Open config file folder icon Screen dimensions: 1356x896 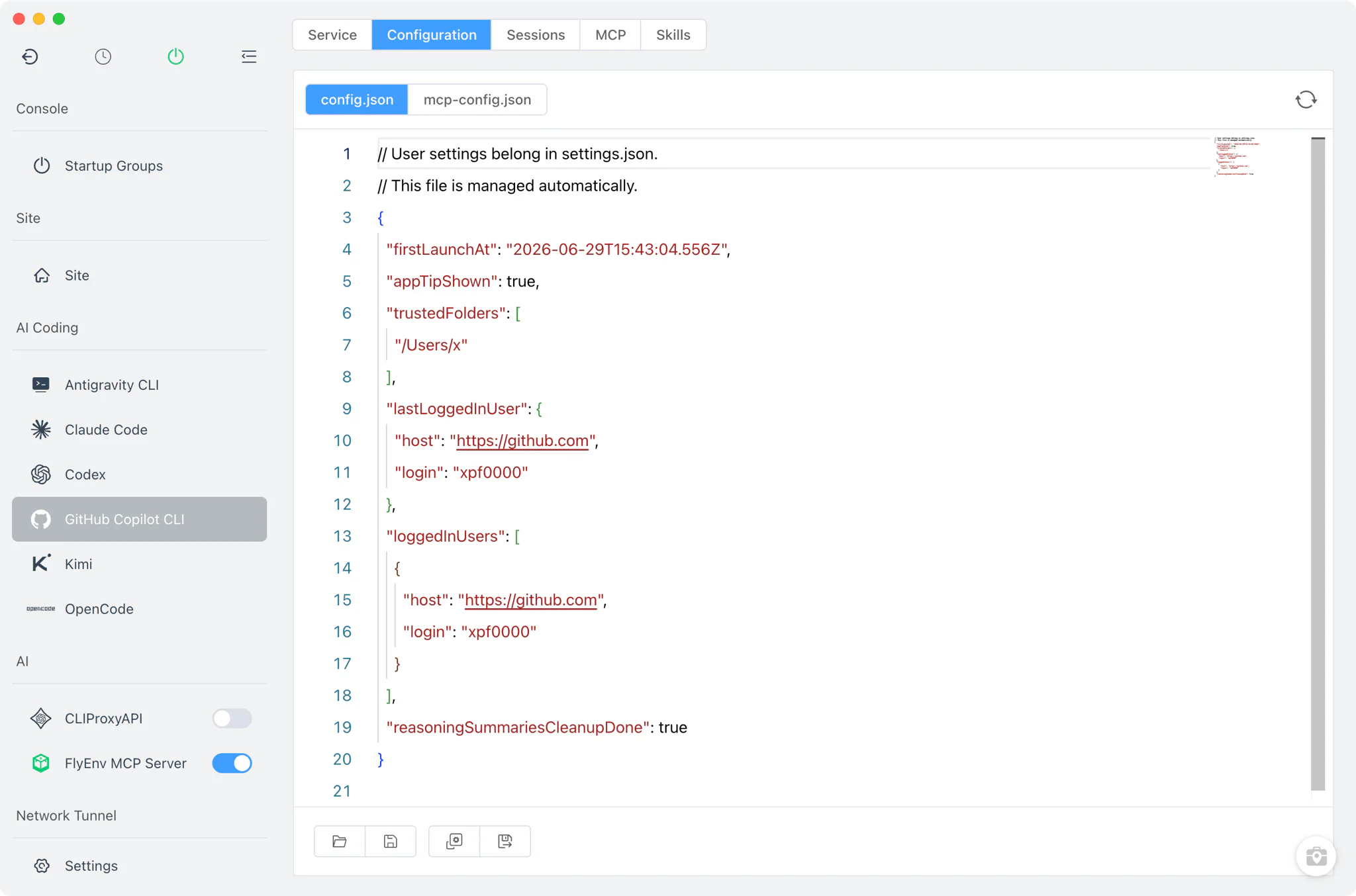pos(340,841)
